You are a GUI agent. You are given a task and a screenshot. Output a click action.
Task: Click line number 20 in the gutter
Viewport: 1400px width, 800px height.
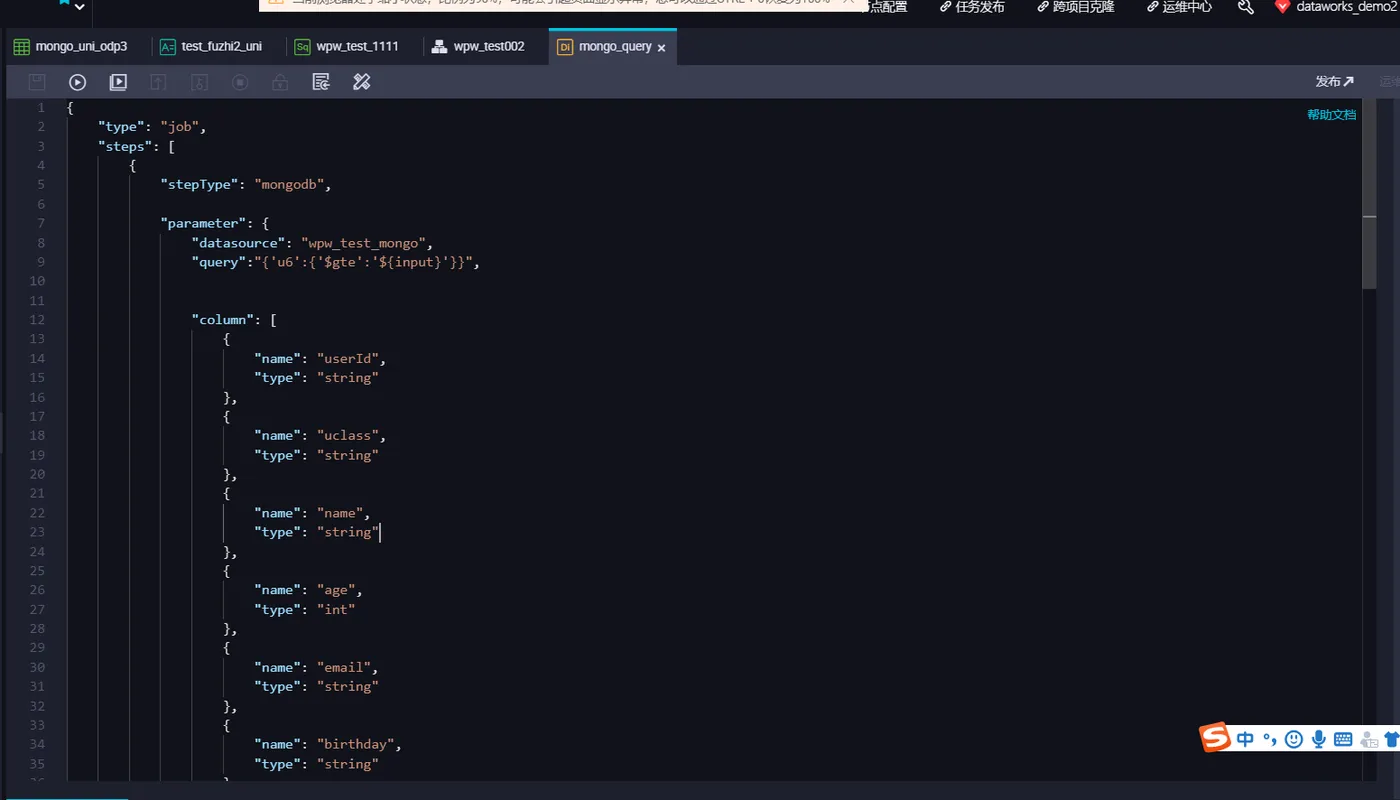coord(37,474)
